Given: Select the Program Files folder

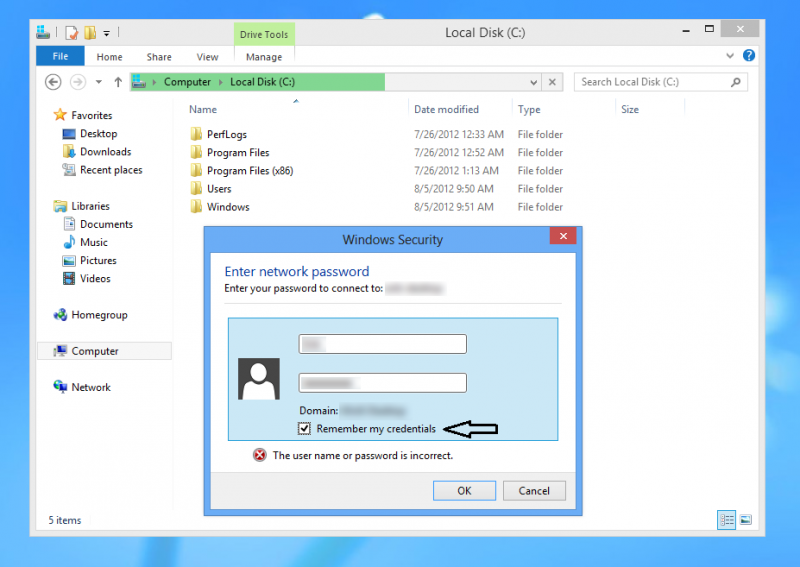Looking at the screenshot, I should pyautogui.click(x=238, y=153).
